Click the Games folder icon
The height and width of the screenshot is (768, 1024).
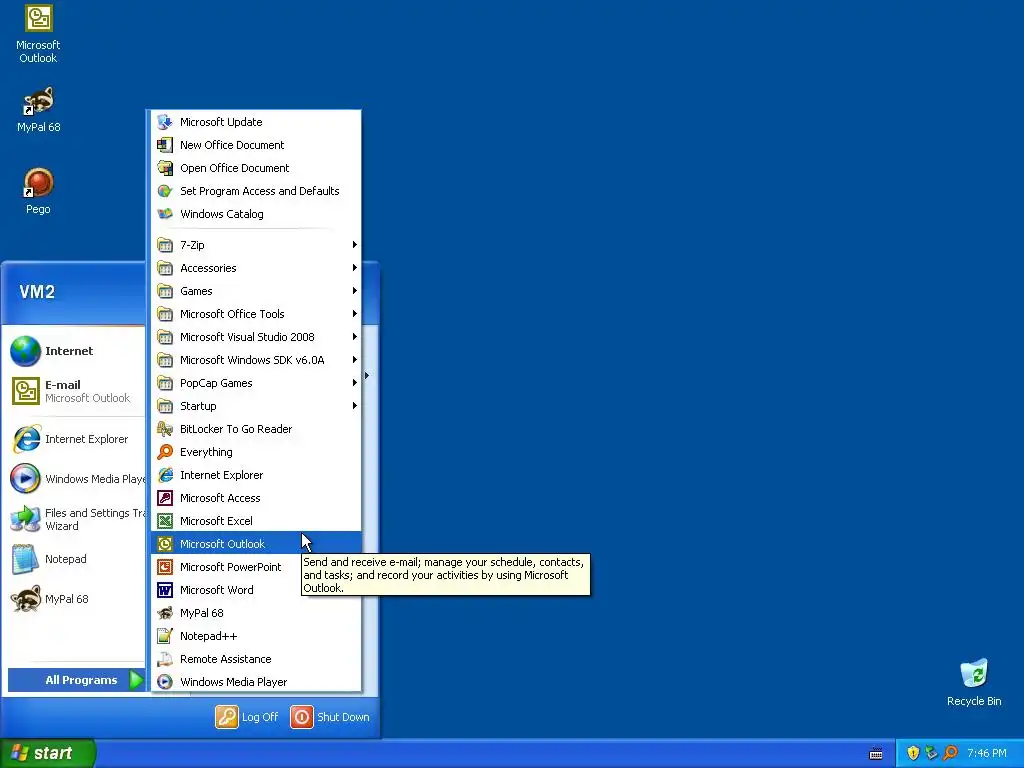[165, 291]
